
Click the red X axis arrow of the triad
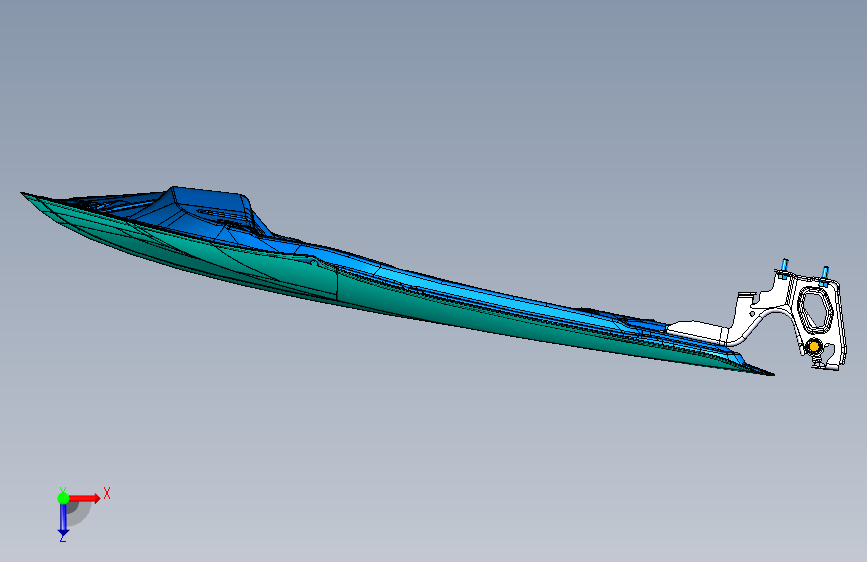[84, 498]
